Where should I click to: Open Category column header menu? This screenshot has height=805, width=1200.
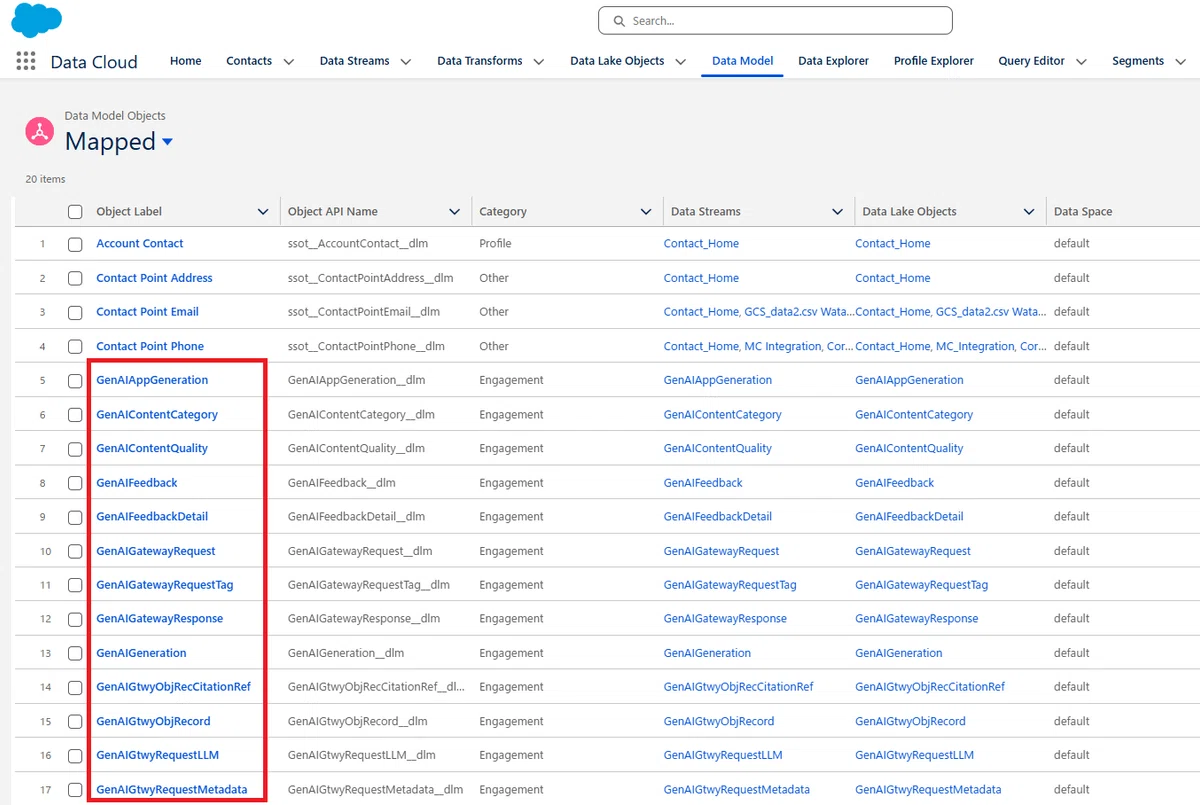pyautogui.click(x=646, y=212)
